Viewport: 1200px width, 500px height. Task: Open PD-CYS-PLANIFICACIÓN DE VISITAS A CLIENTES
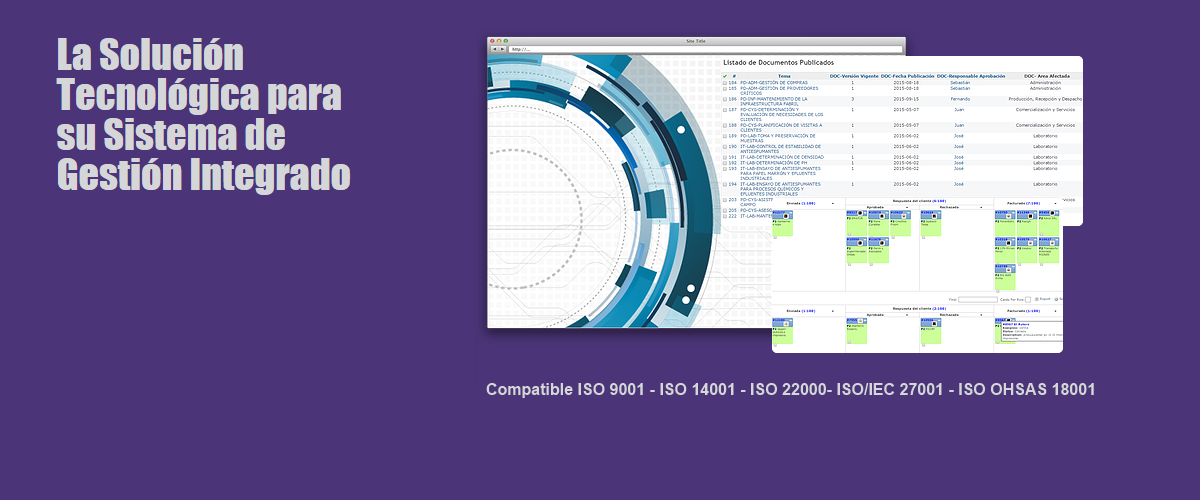click(780, 128)
